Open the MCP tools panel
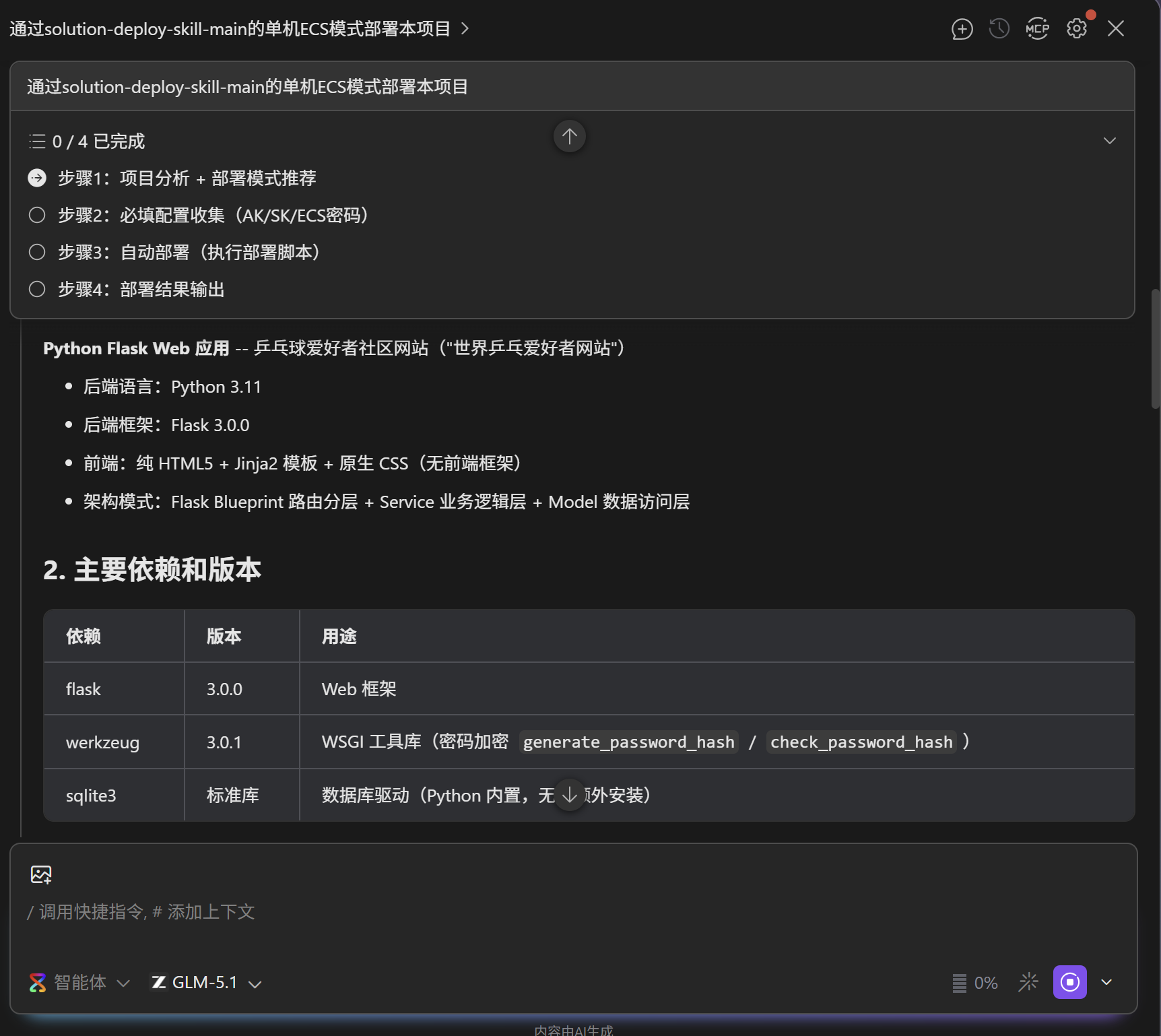The height and width of the screenshot is (1036, 1161). pyautogui.click(x=1037, y=29)
